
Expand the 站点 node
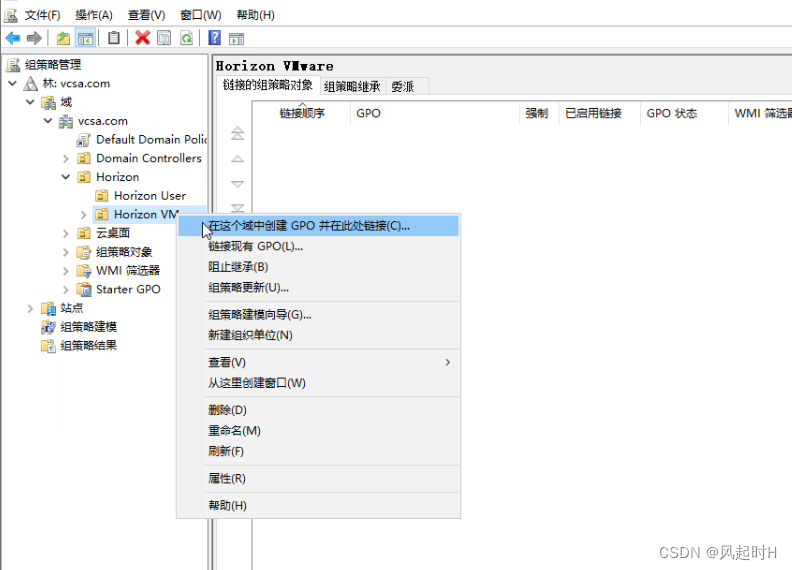pos(30,308)
